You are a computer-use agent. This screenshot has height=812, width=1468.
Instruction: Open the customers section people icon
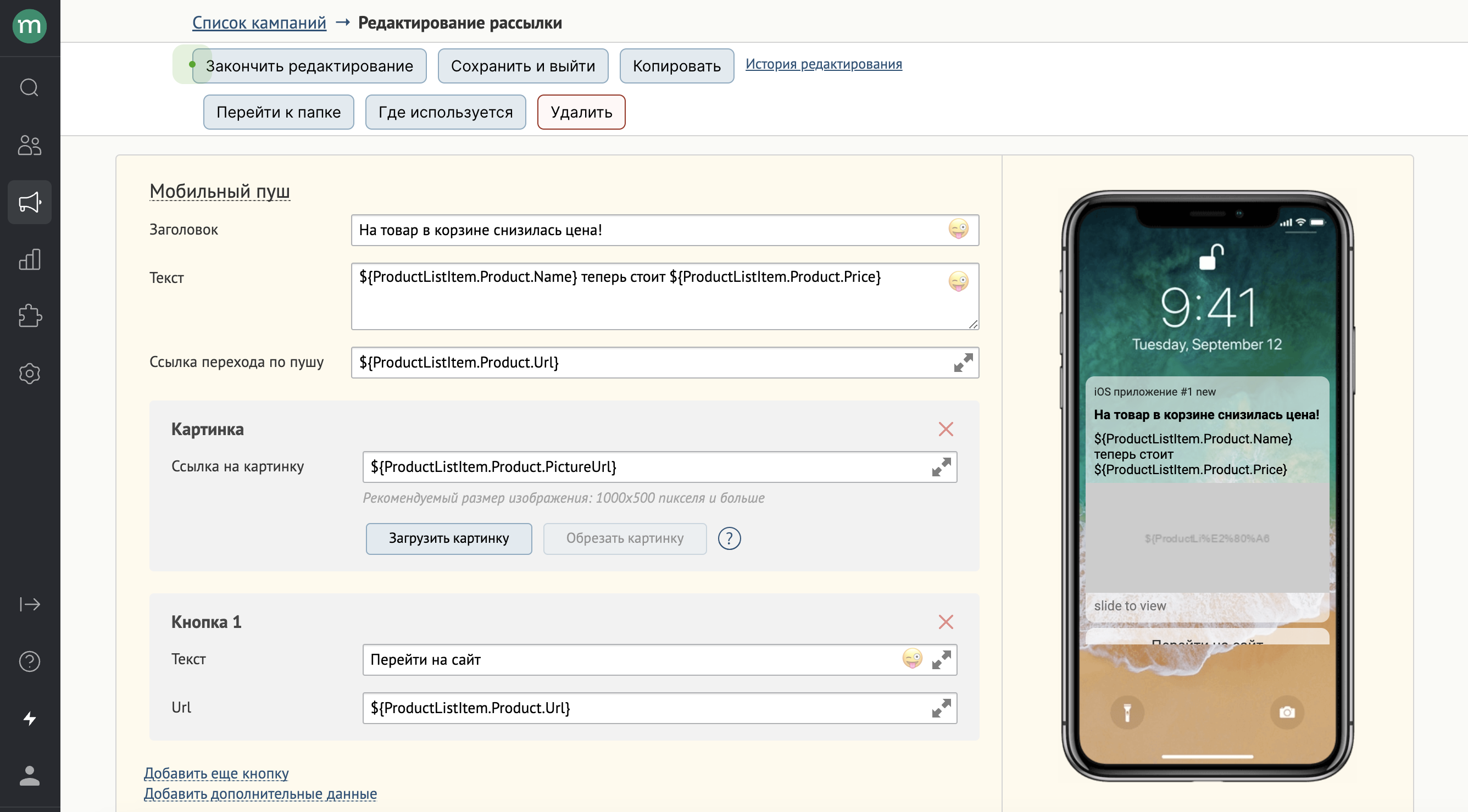tap(30, 144)
